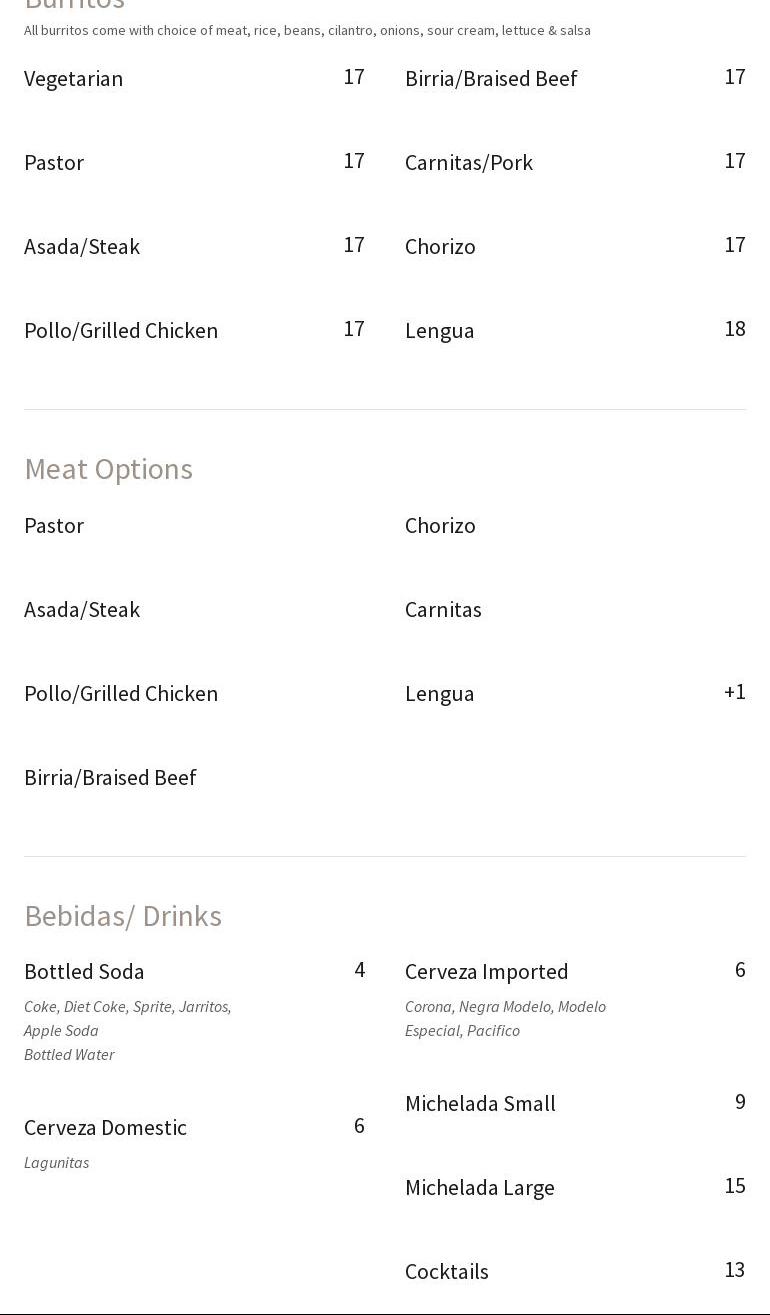Click the price 15 for Michelada Large
The image size is (770, 1315).
pos(735,1186)
